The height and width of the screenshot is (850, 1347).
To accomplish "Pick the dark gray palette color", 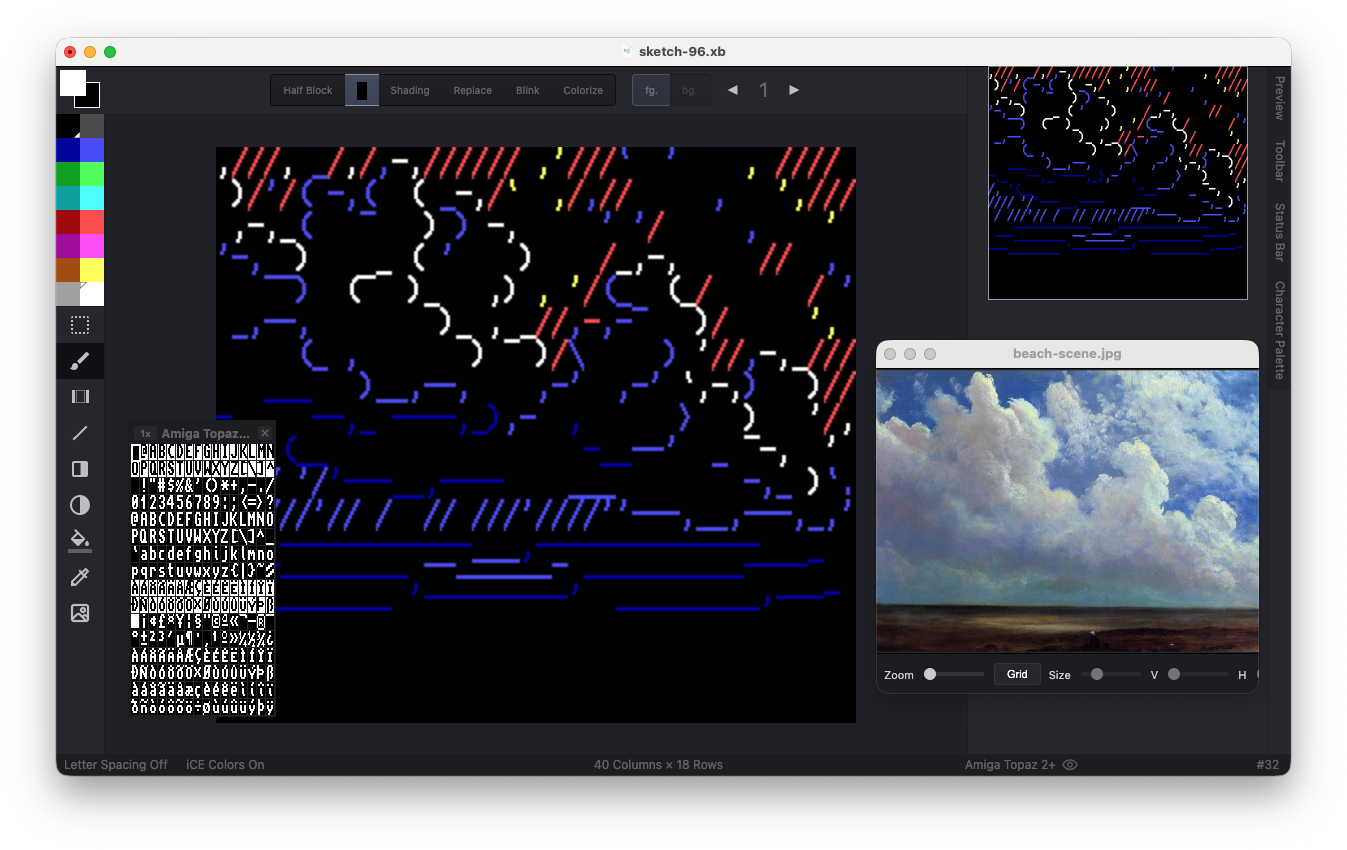I will click(x=92, y=126).
